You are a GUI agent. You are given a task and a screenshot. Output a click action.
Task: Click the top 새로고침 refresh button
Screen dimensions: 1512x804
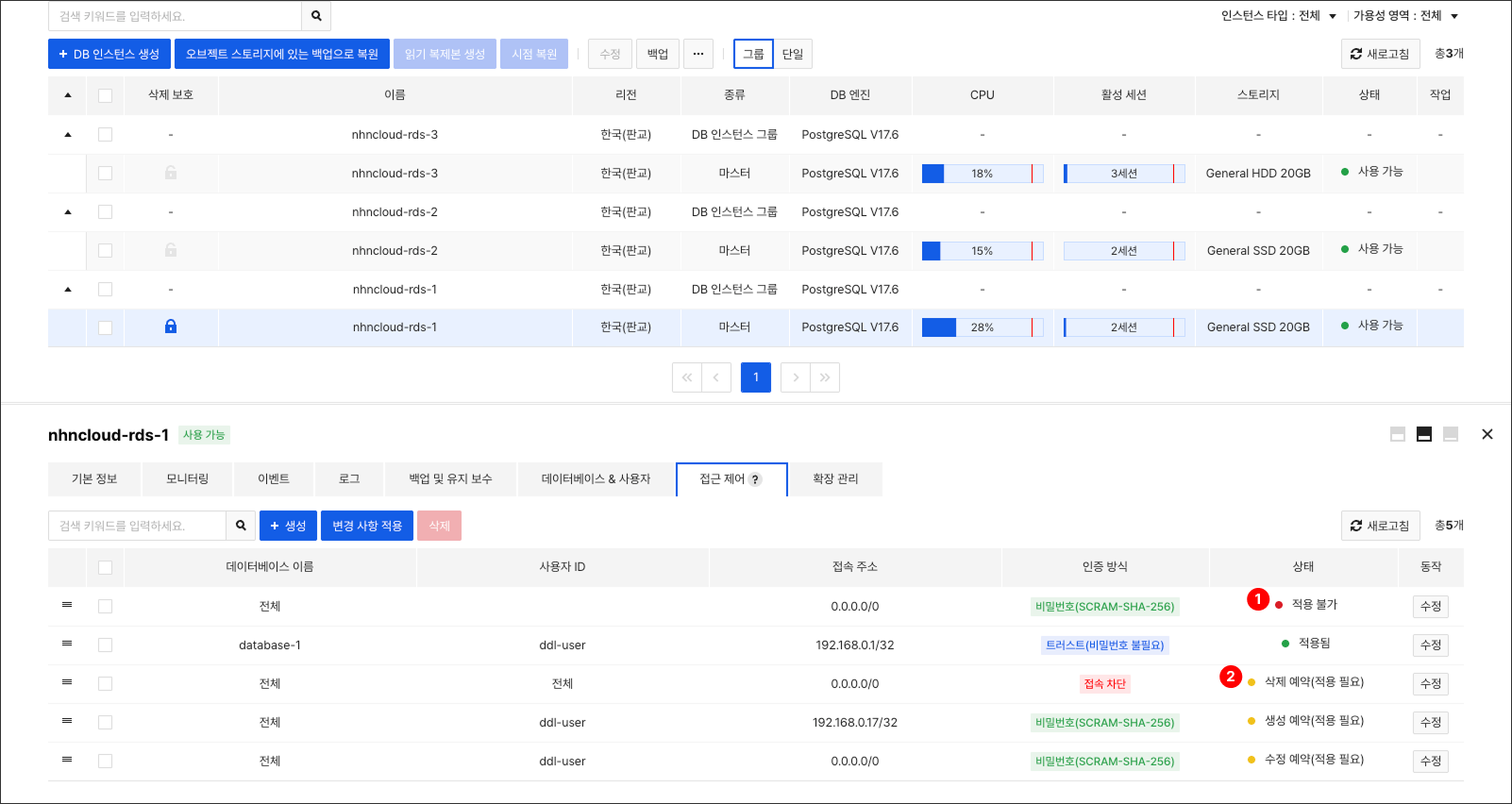coord(1380,54)
